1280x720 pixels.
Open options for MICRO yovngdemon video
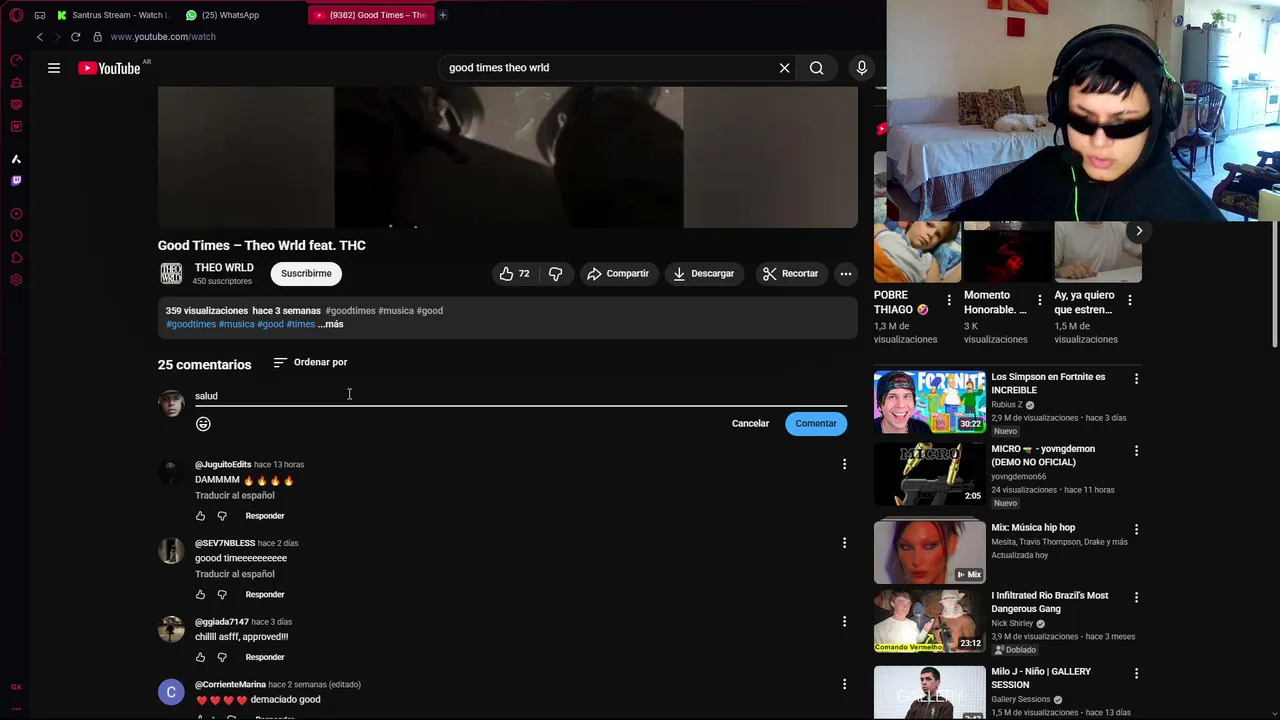[x=1136, y=451]
